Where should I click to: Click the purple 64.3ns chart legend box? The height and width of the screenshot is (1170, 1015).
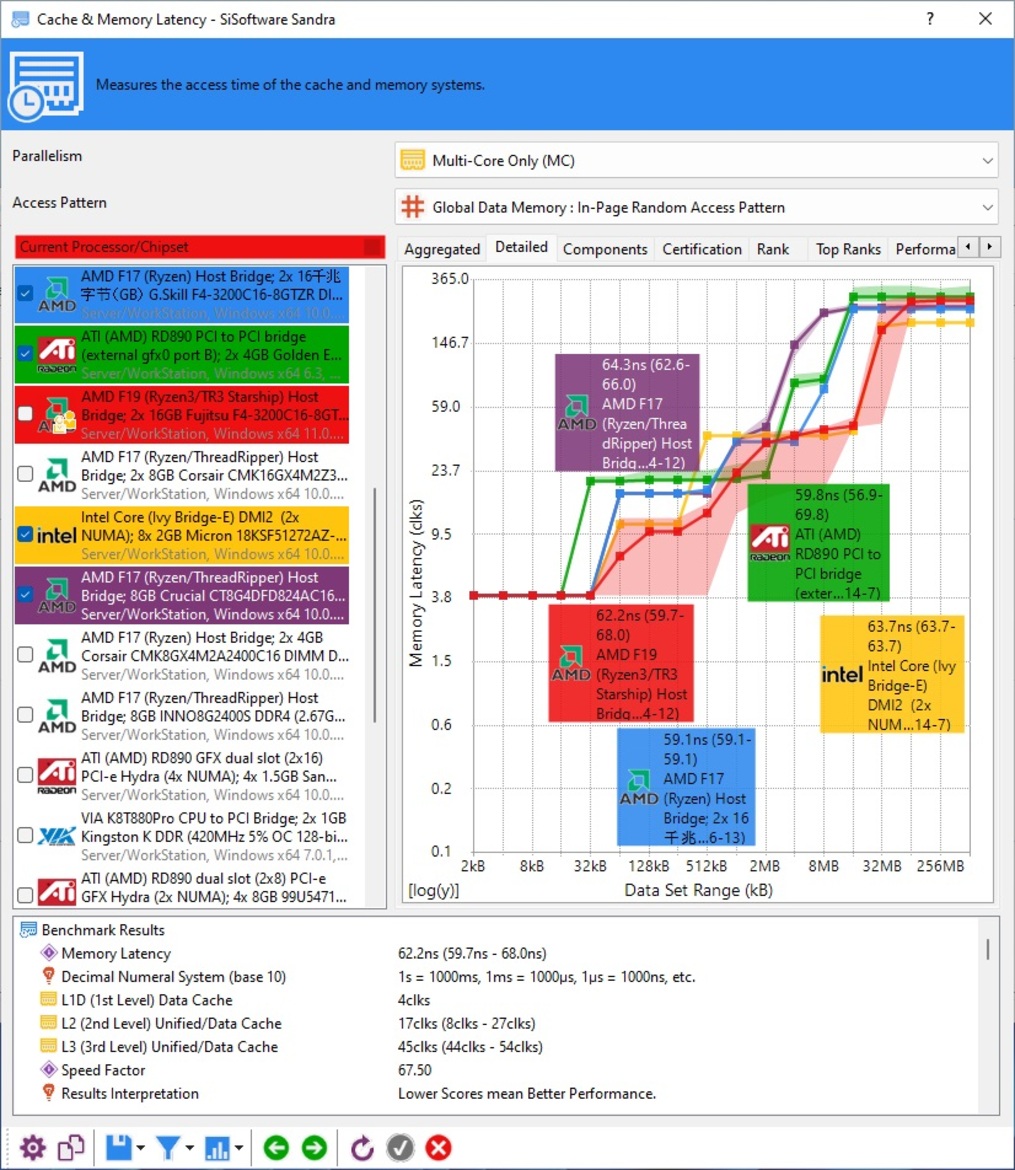point(627,412)
